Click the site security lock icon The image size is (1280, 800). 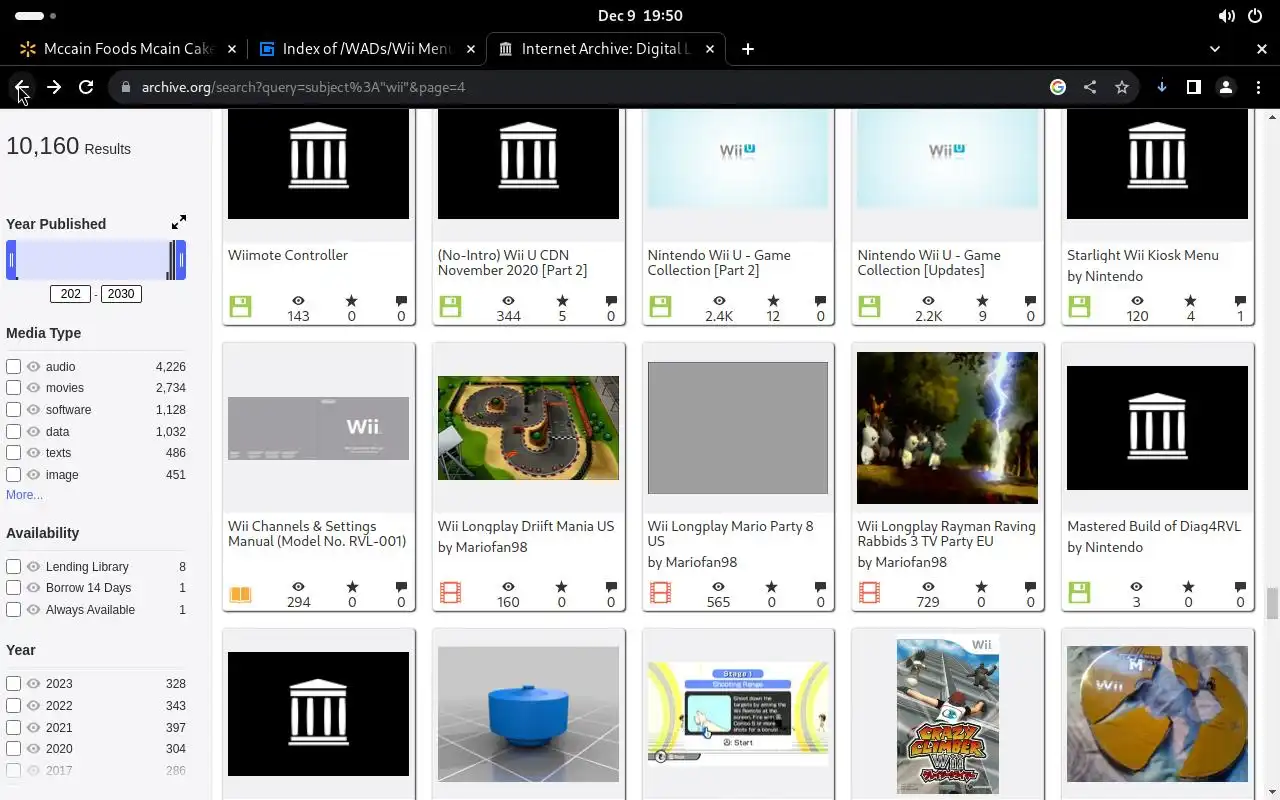(x=125, y=87)
